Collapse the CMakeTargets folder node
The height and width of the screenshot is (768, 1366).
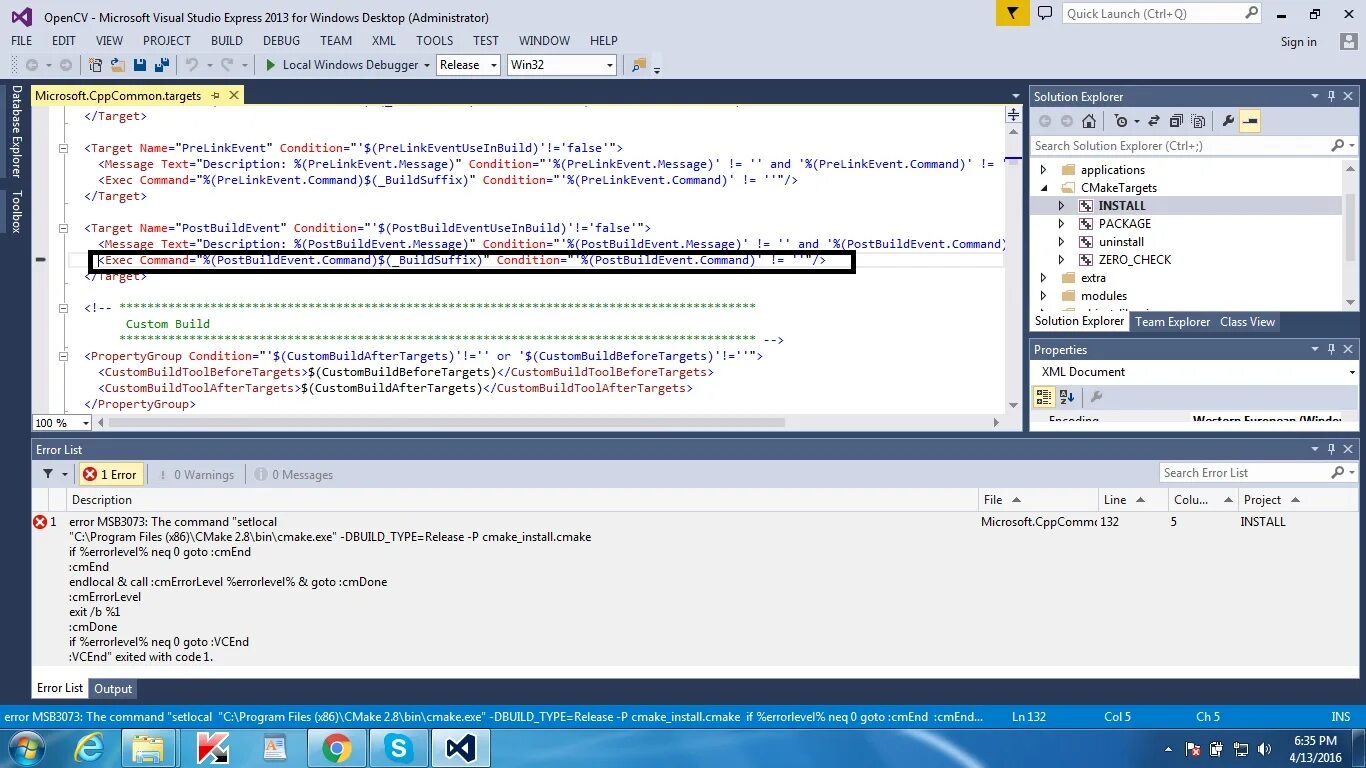pos(1044,188)
